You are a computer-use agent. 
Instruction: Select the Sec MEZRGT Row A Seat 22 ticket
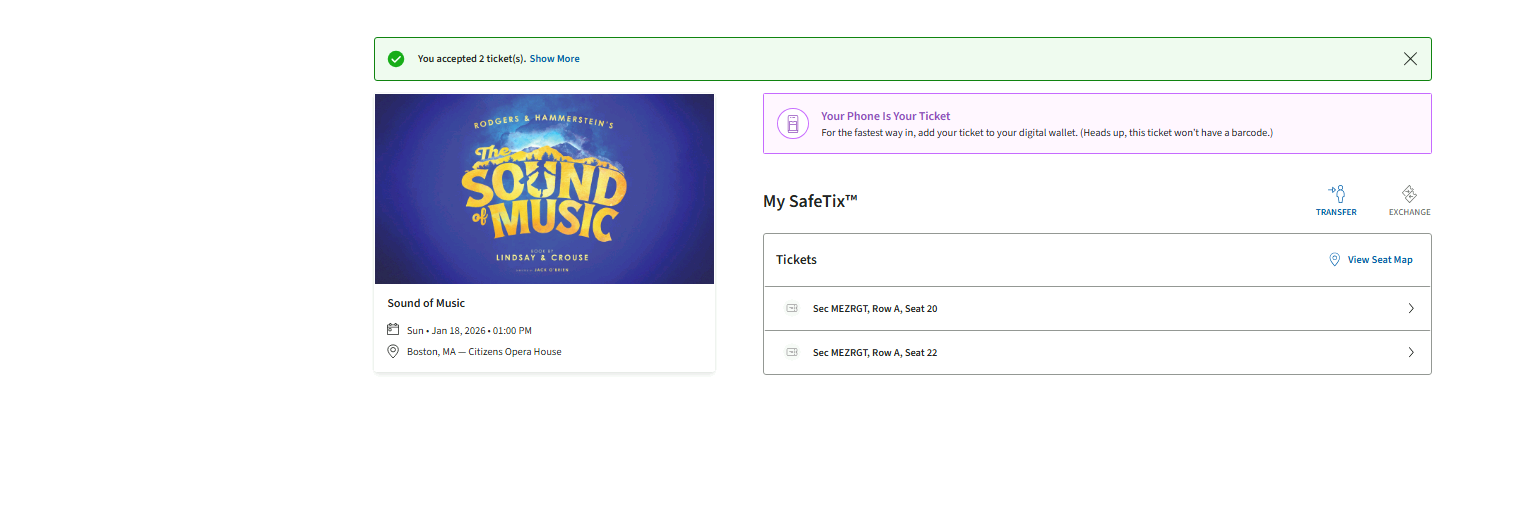(x=875, y=353)
